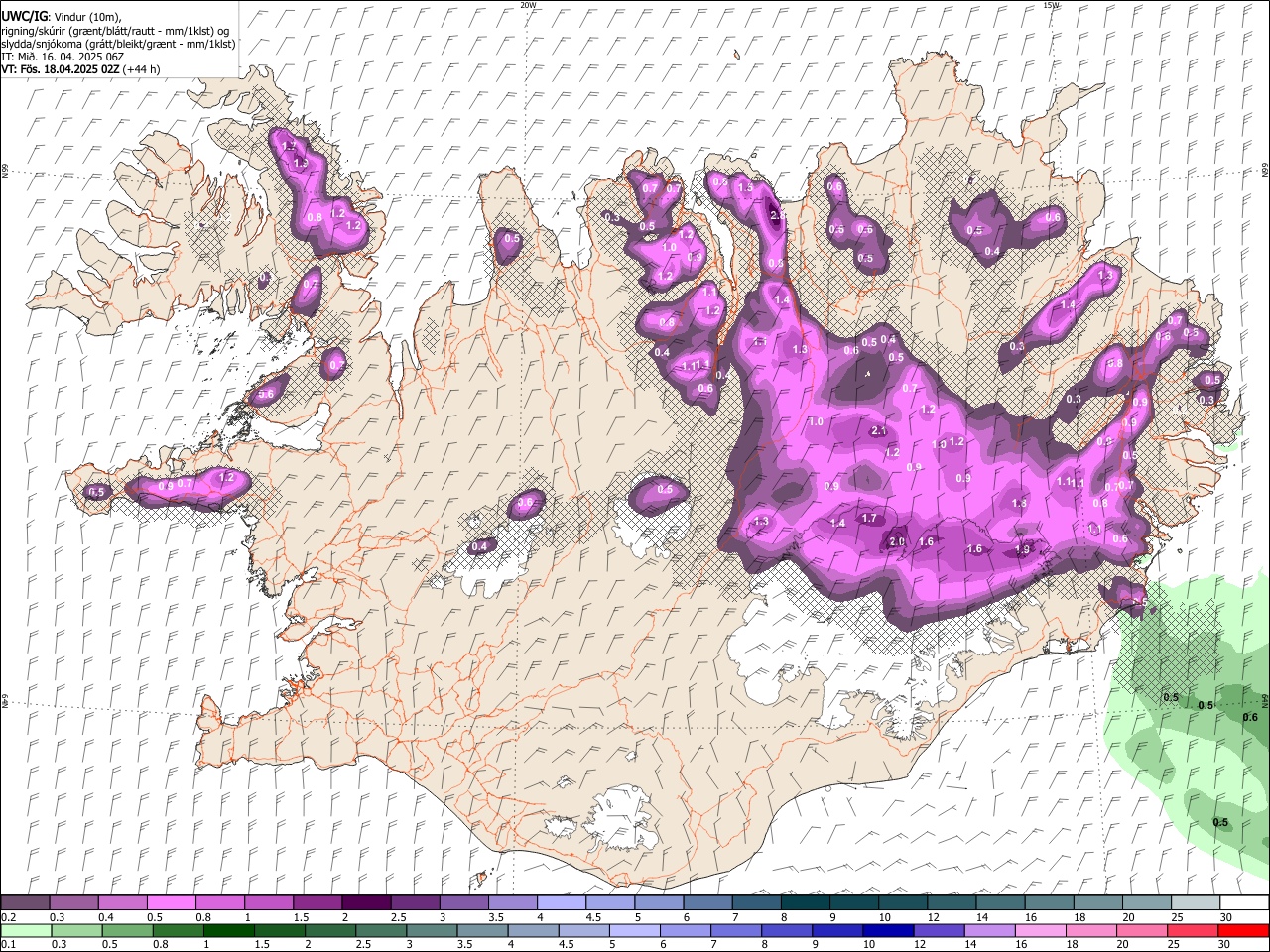
Task: Click the 'VT: Fös. 18.04.2025 02Z' valid time
Action: [x=61, y=69]
